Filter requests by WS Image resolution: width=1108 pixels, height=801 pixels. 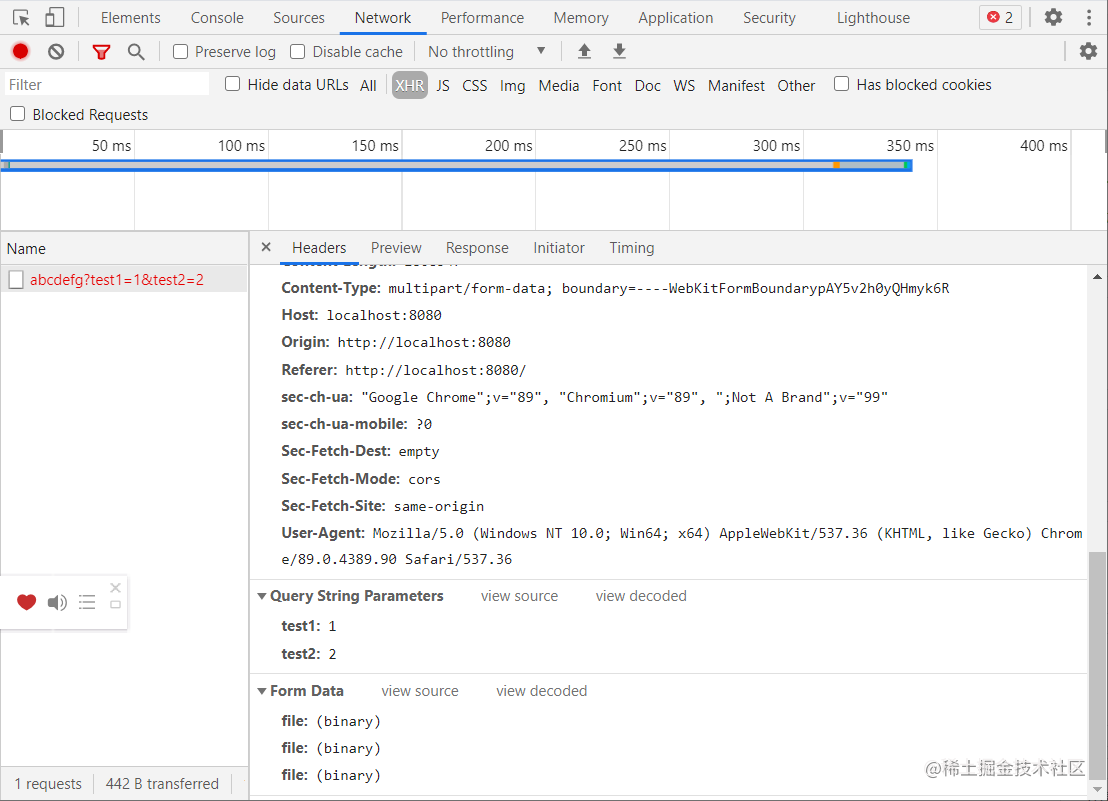[684, 85]
